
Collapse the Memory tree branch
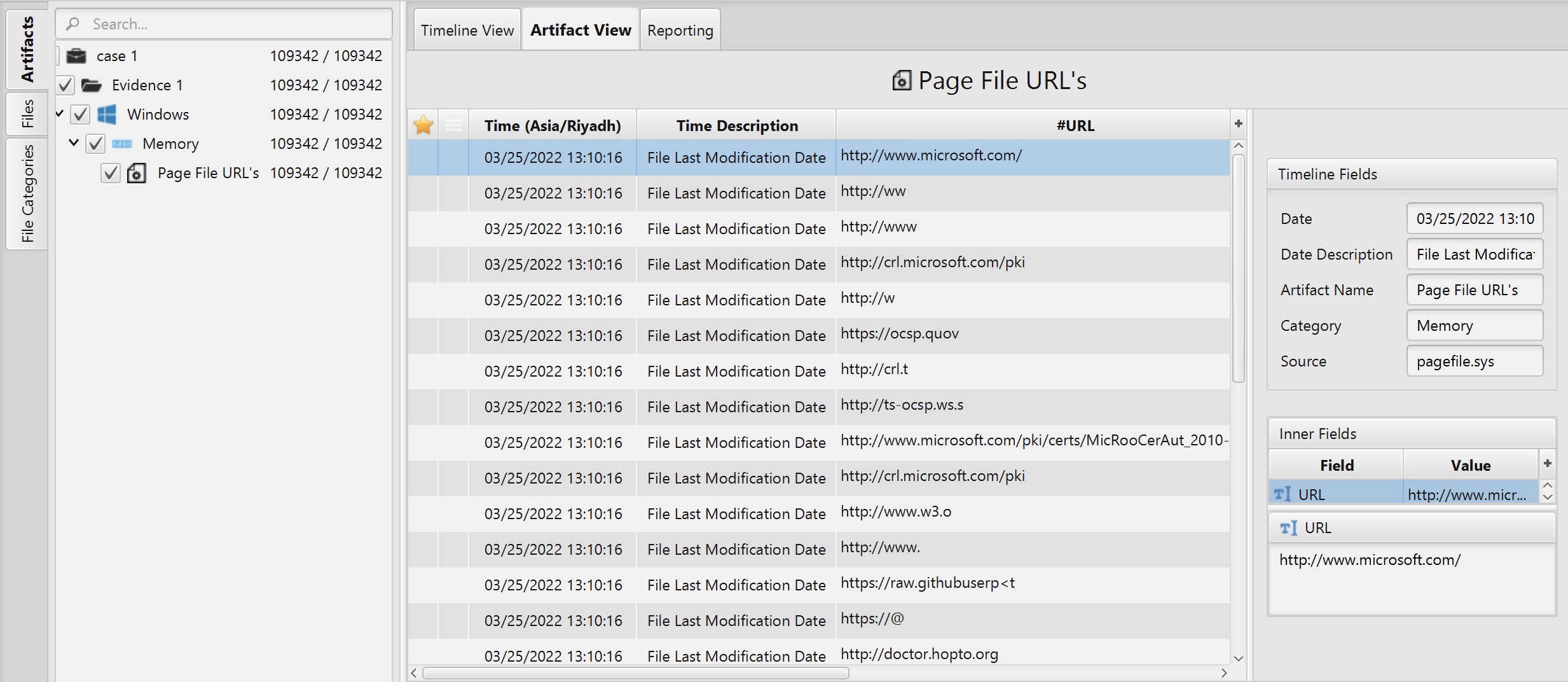click(x=73, y=143)
